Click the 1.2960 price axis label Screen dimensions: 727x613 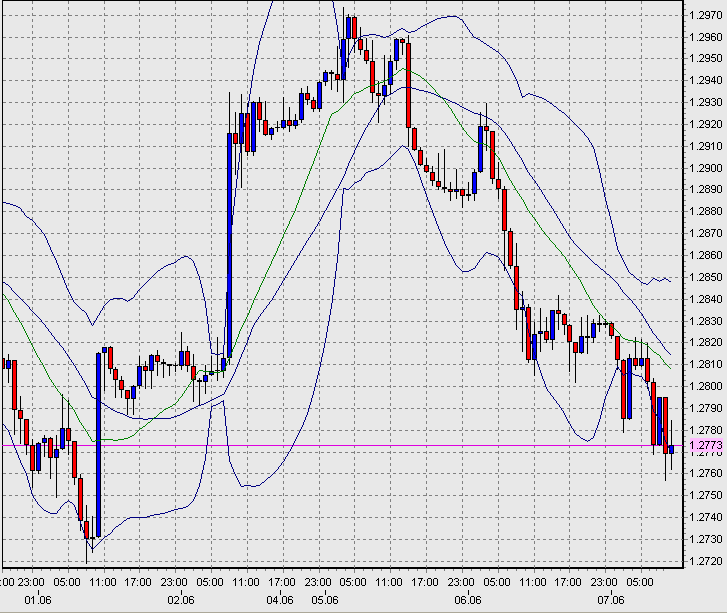coord(706,37)
